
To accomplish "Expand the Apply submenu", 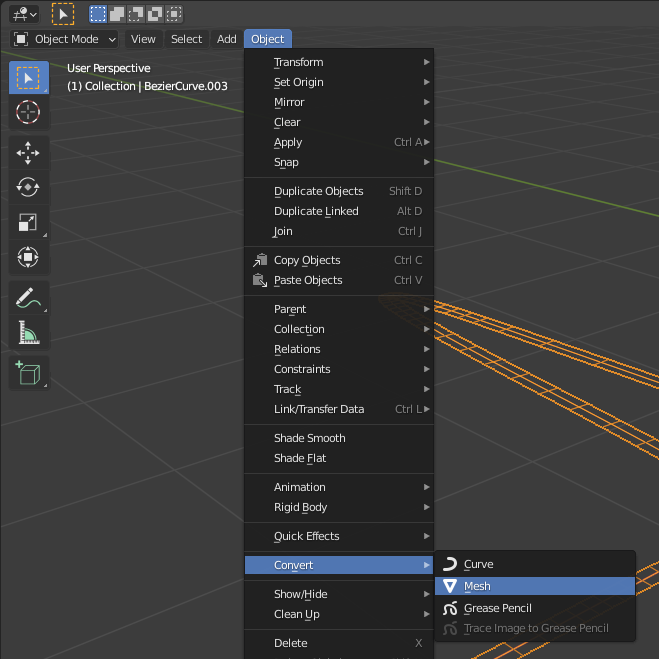I will pyautogui.click(x=339, y=142).
